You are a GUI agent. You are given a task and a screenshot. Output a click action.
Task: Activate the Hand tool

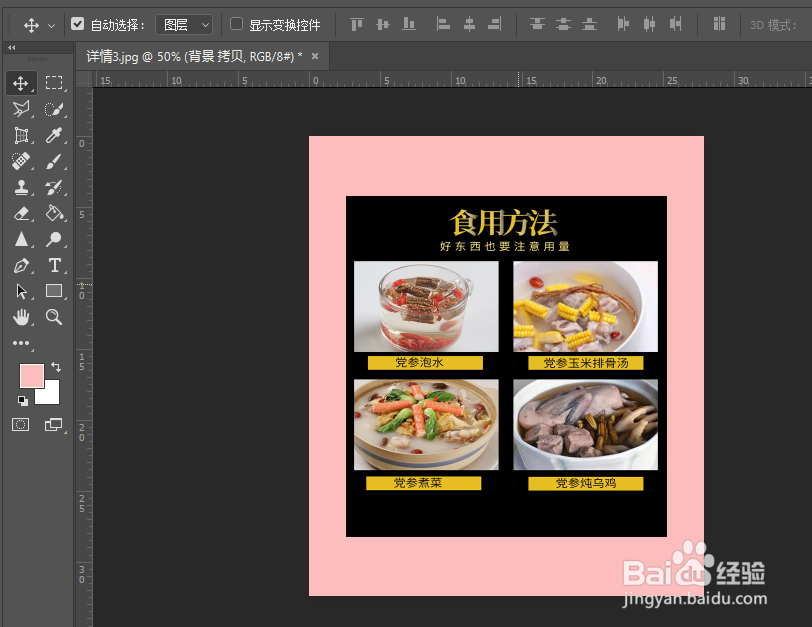point(21,317)
